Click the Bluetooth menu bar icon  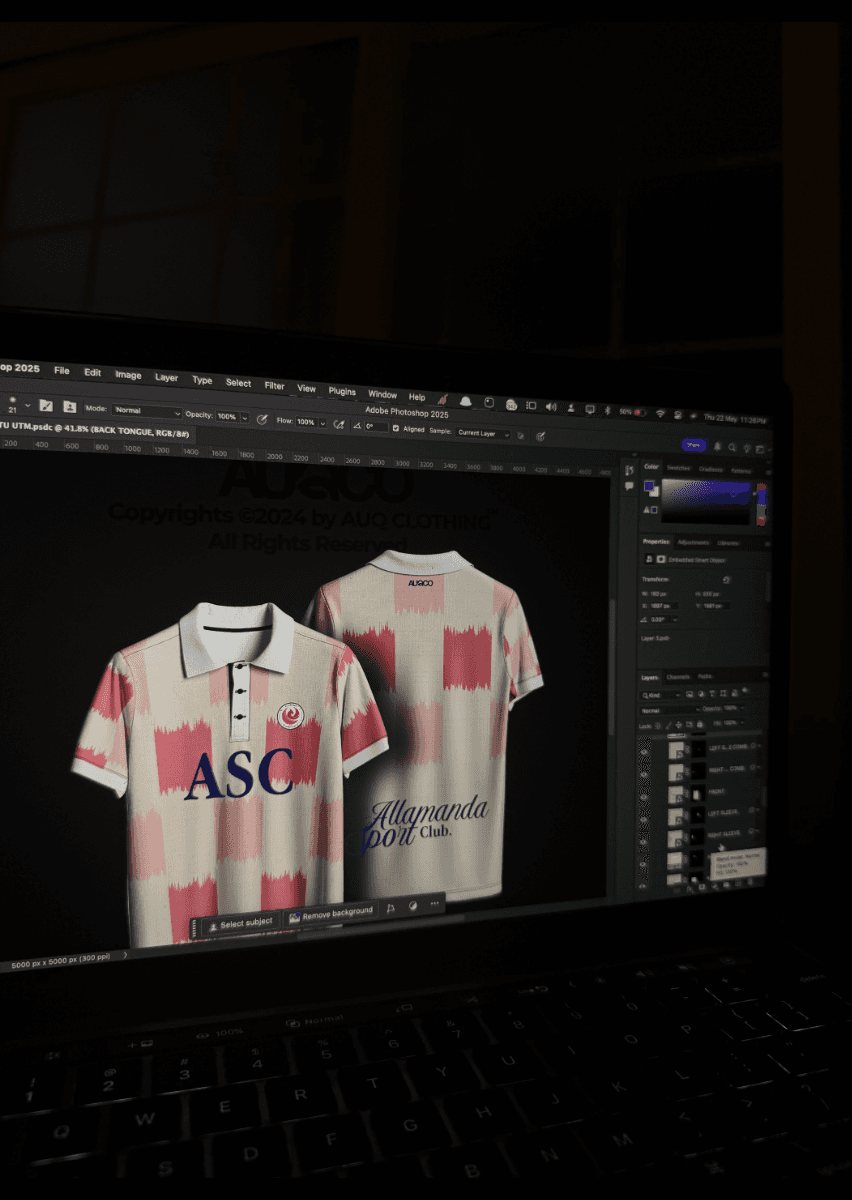[x=607, y=410]
